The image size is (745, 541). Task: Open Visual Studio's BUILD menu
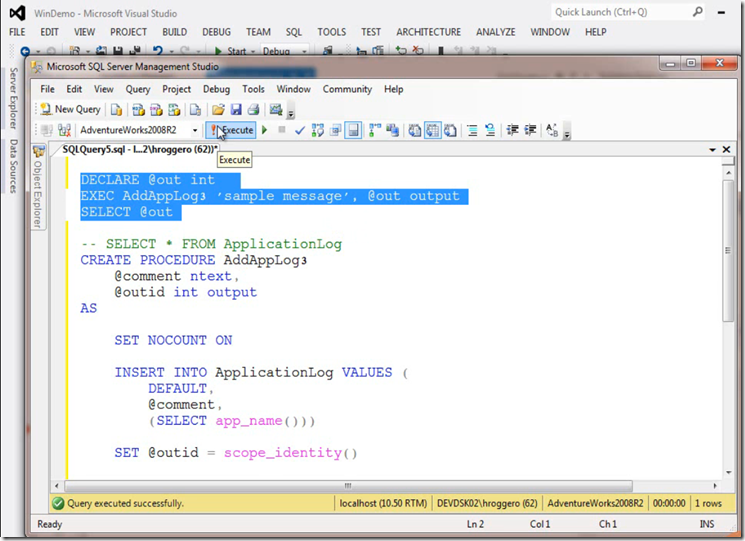pyautogui.click(x=174, y=32)
